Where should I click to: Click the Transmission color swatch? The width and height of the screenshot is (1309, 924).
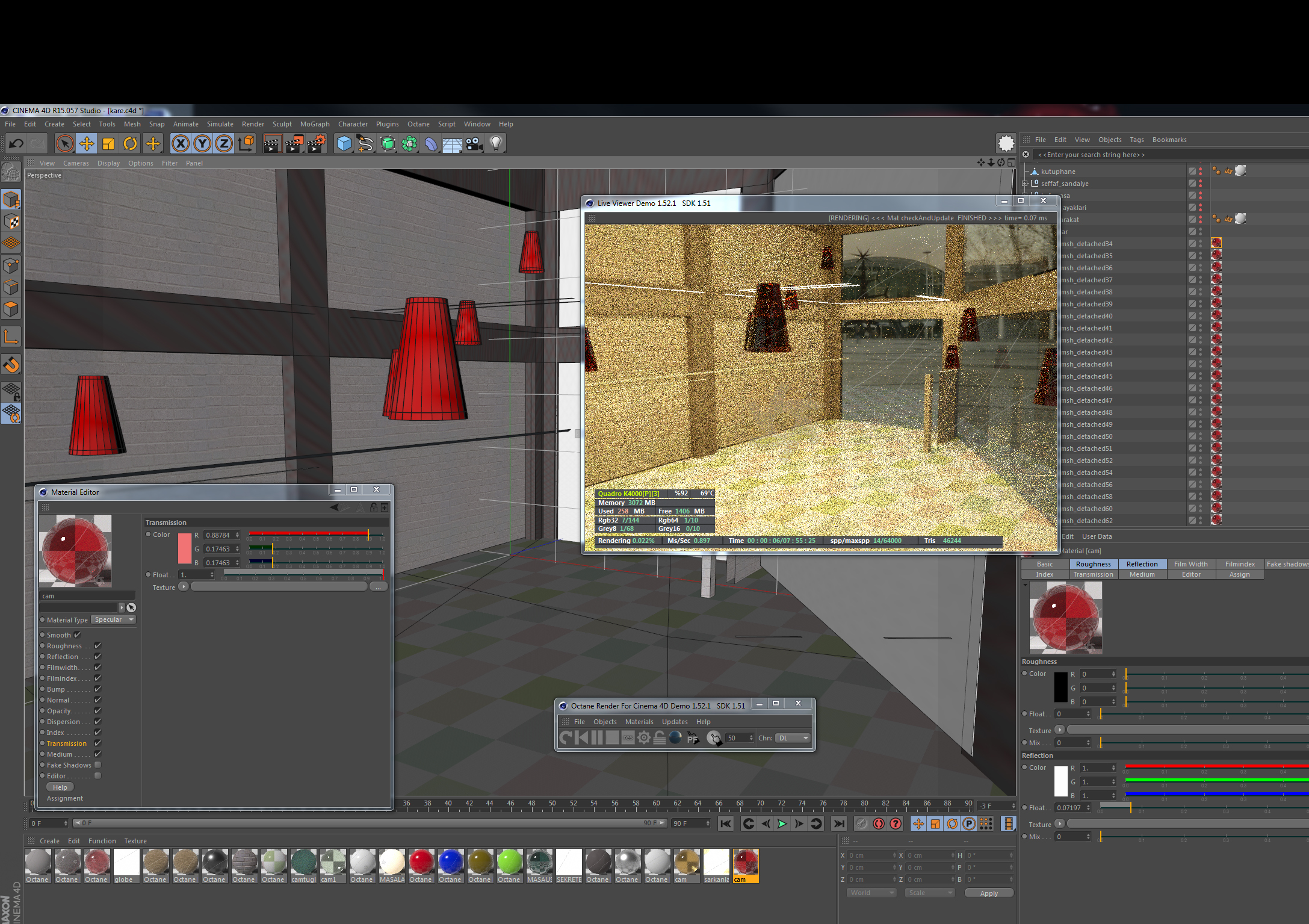[185, 548]
